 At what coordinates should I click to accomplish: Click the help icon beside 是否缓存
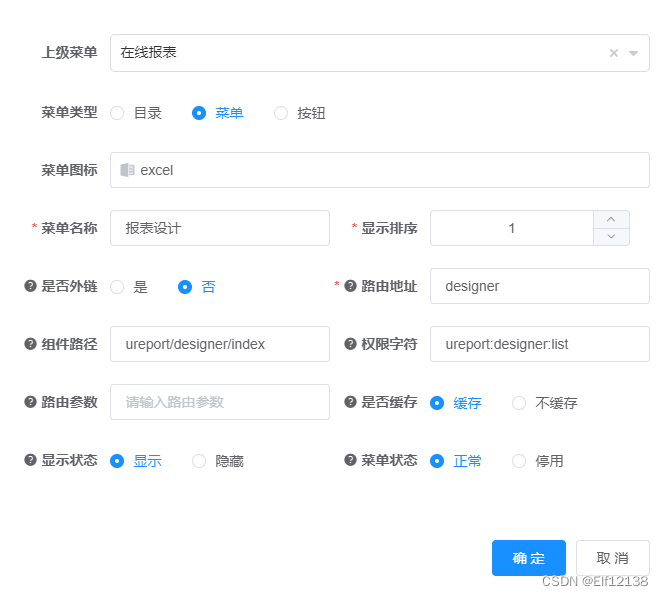tap(351, 402)
